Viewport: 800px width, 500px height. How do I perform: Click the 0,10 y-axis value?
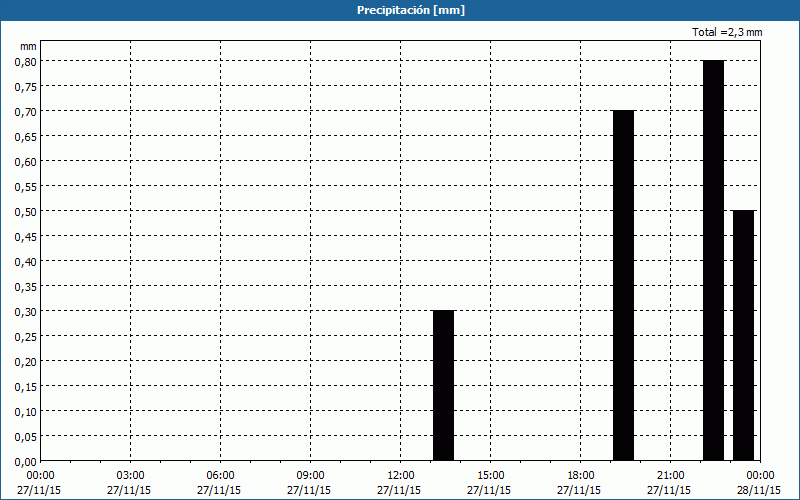[26, 412]
